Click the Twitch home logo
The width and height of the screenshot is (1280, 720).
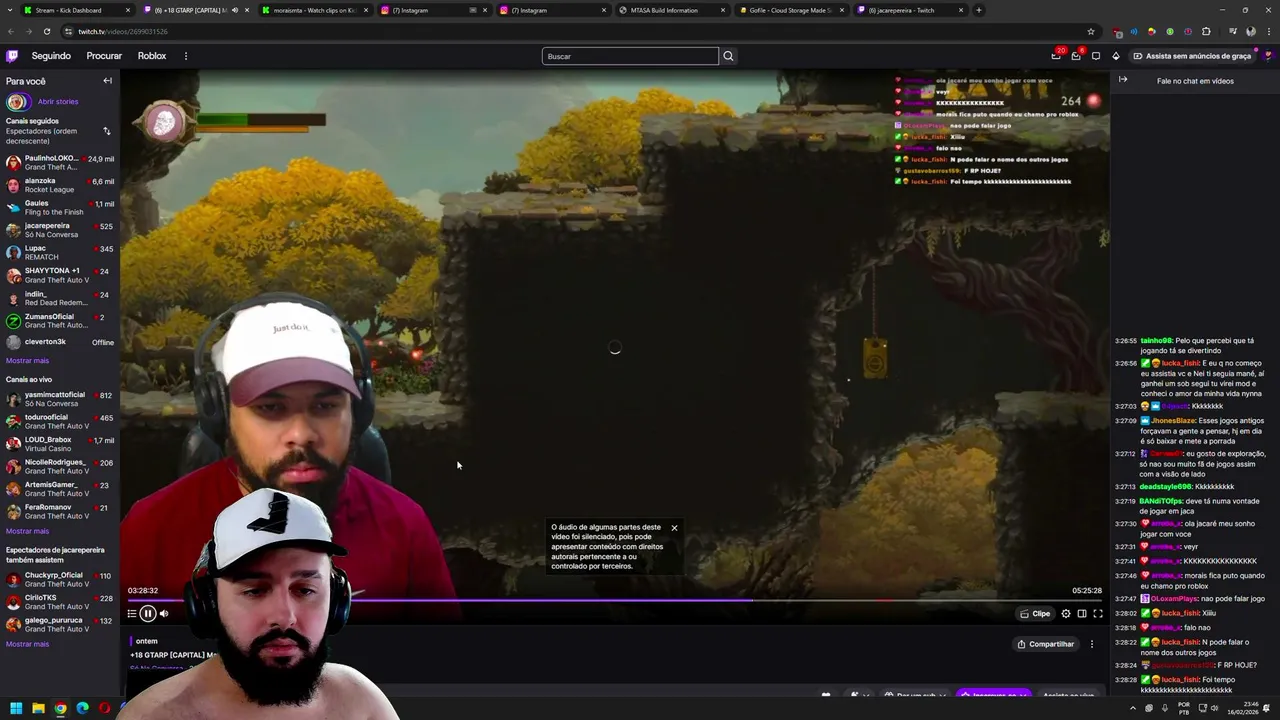pyautogui.click(x=12, y=56)
